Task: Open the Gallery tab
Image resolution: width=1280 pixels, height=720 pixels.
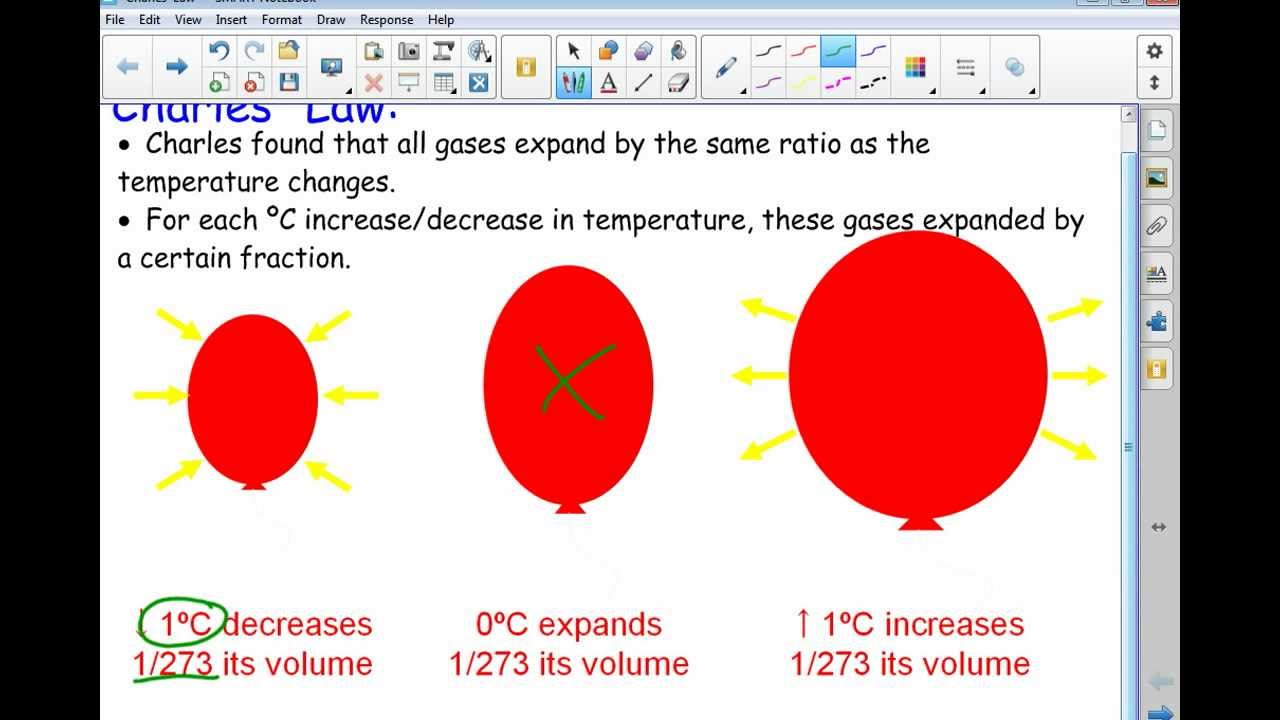Action: tap(1157, 178)
